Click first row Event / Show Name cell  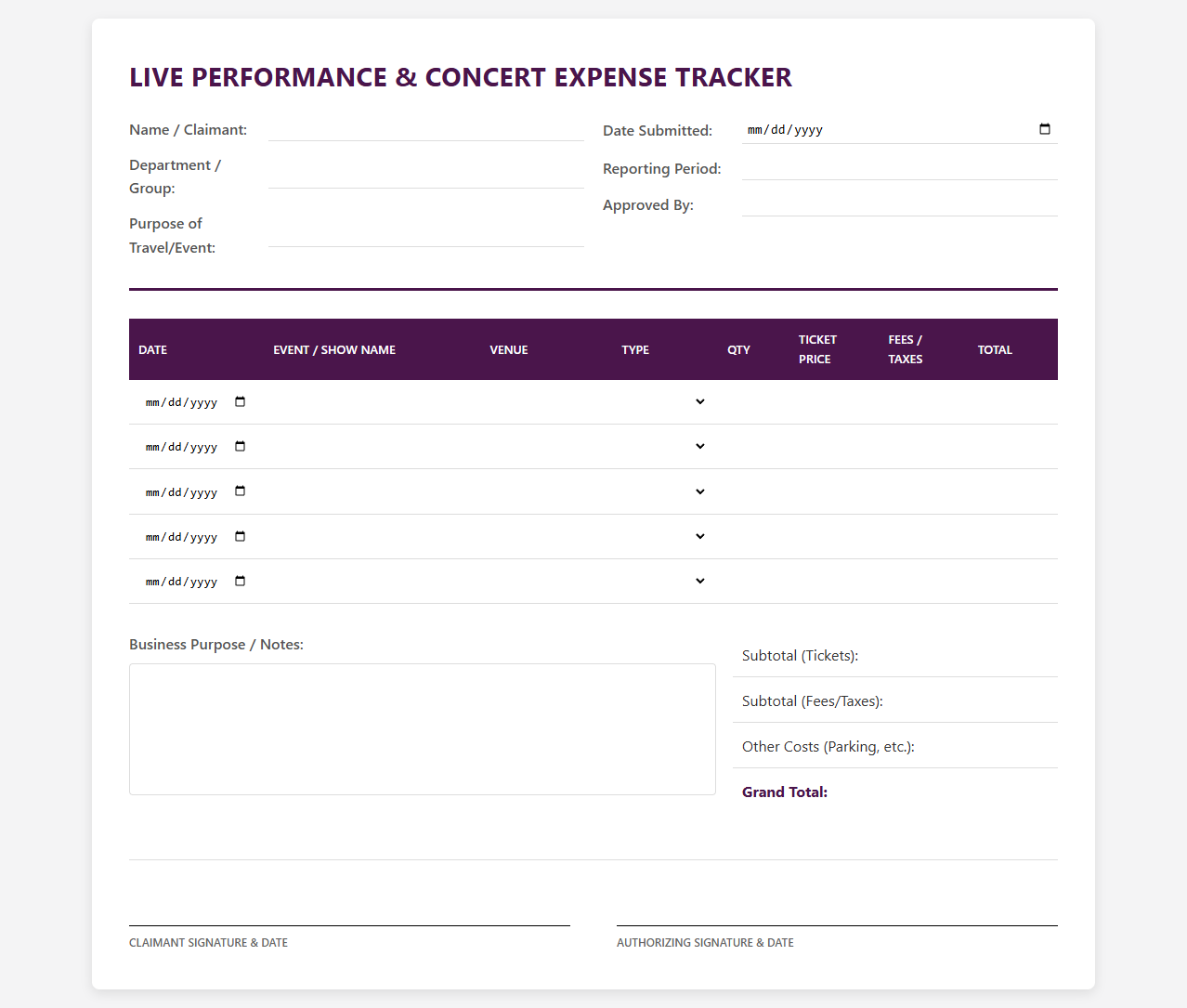point(372,402)
